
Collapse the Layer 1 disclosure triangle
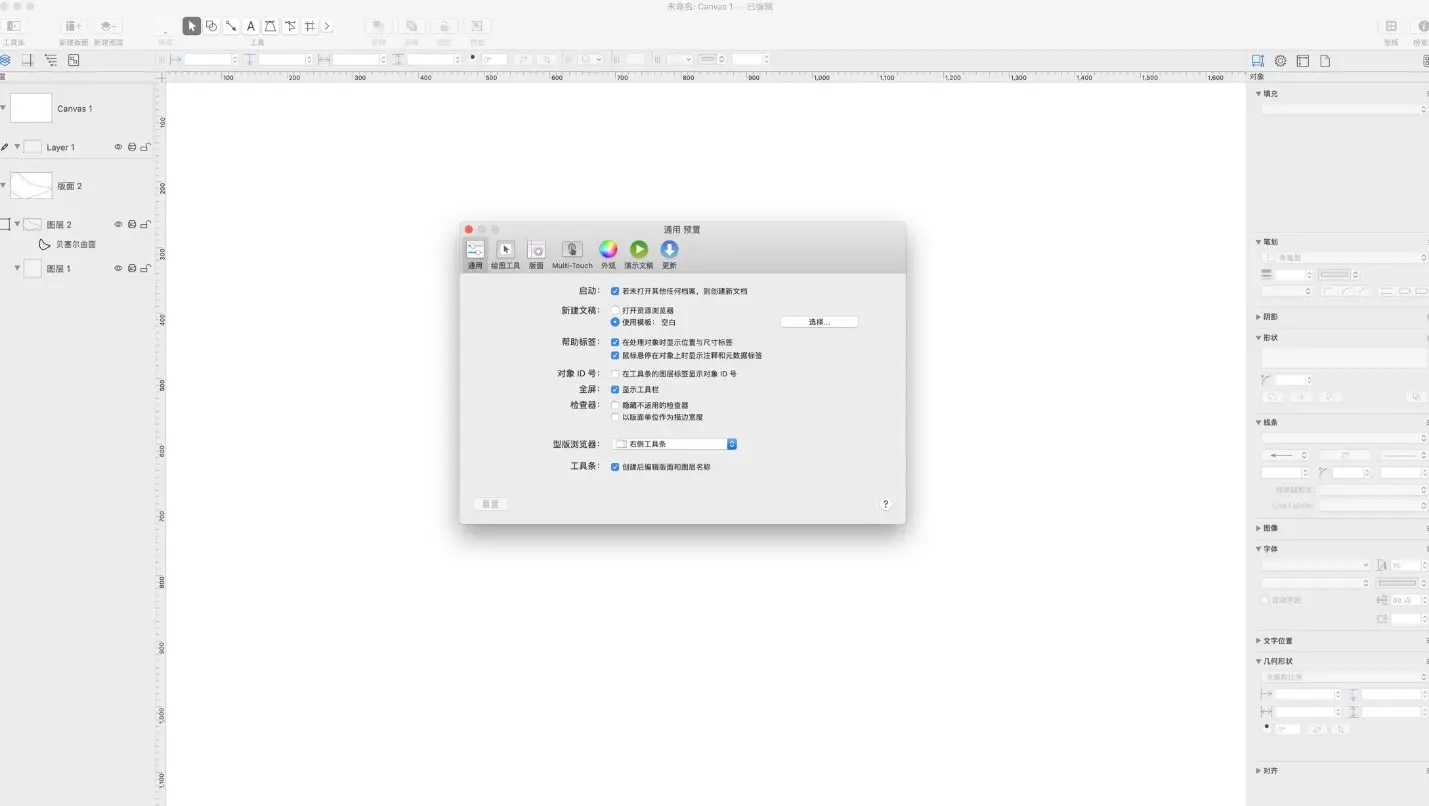[17, 147]
